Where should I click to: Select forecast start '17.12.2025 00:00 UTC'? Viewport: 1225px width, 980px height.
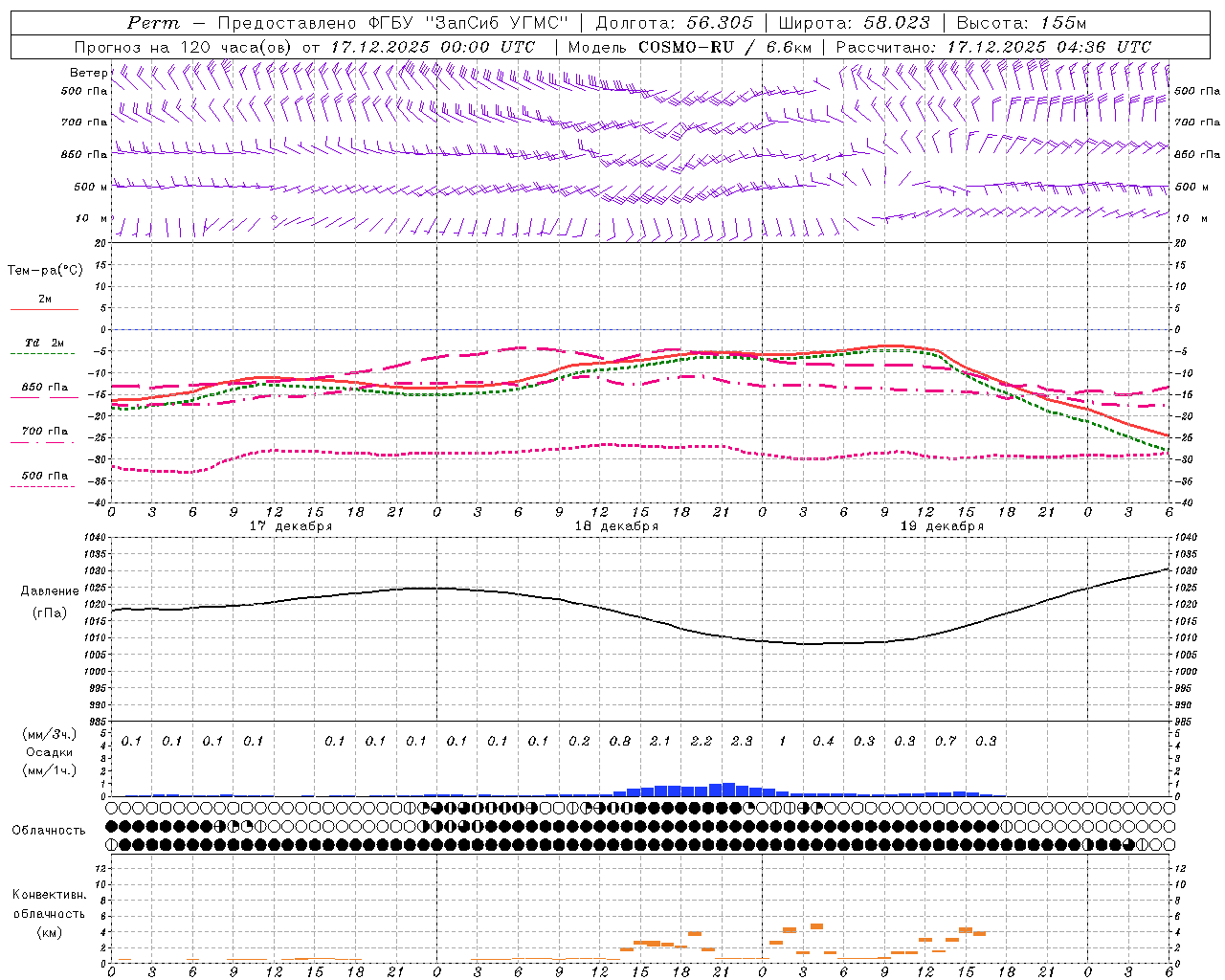pos(433,47)
